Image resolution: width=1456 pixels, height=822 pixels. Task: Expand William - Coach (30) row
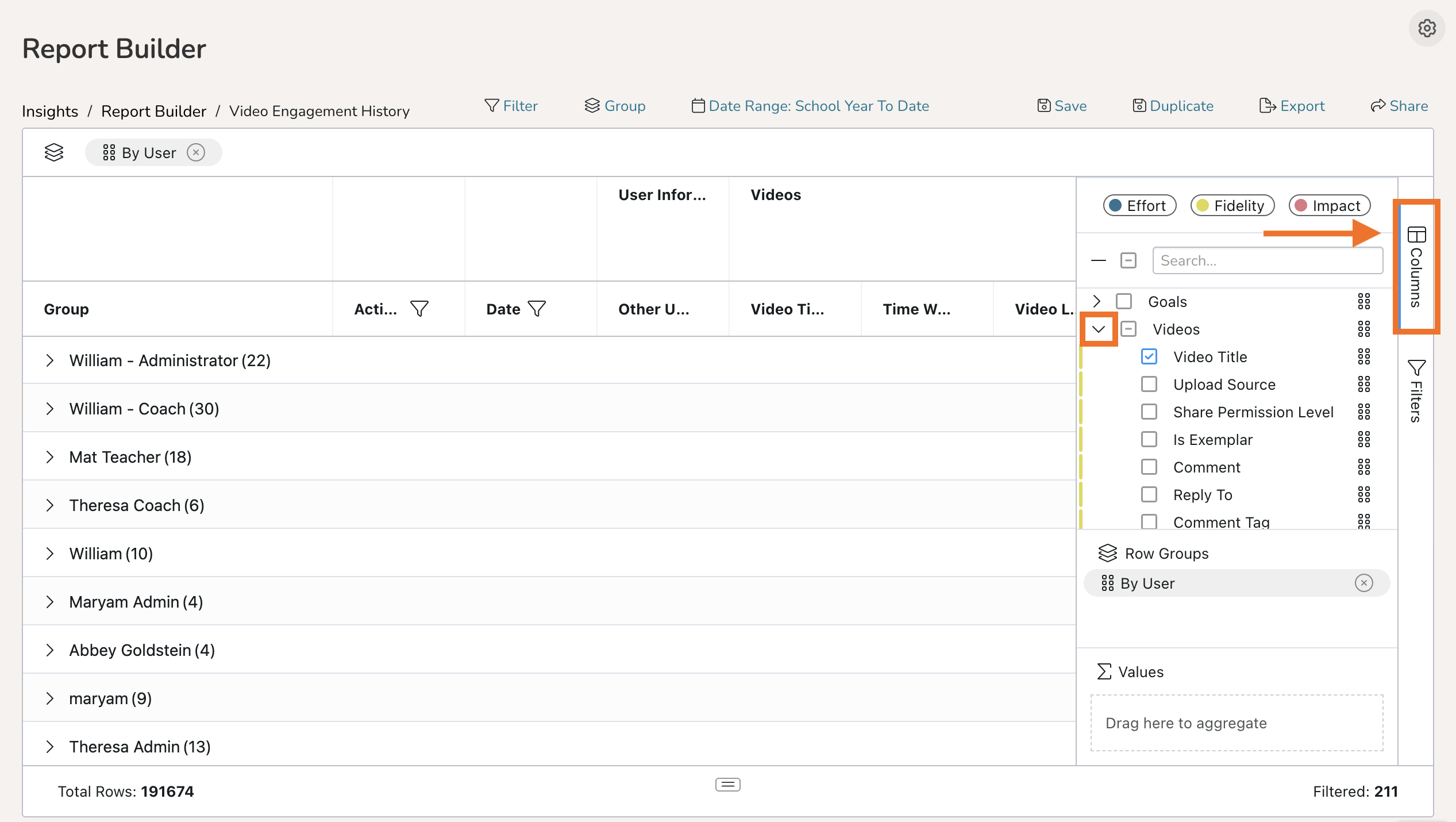pyautogui.click(x=50, y=409)
